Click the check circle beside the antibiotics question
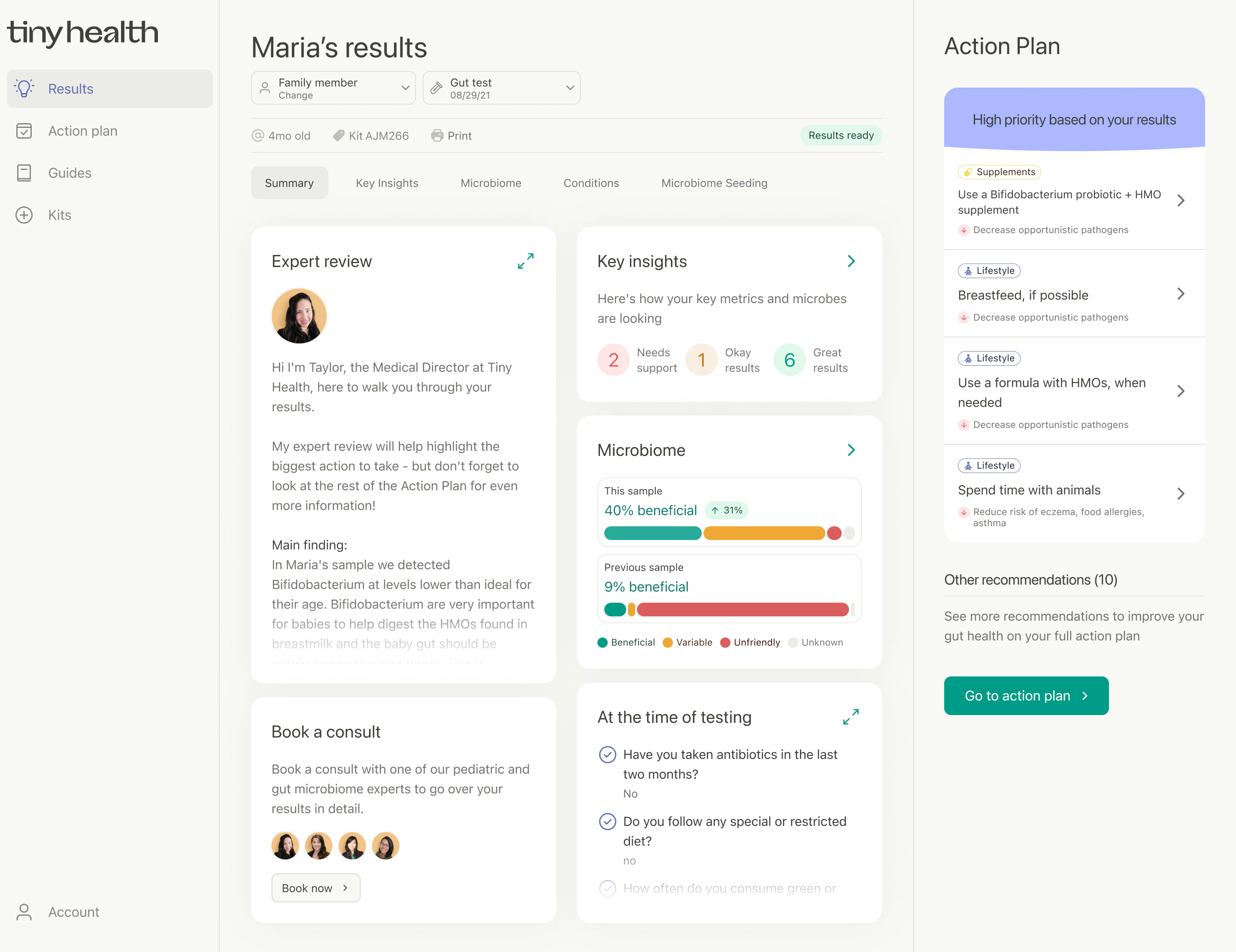This screenshot has height=952, width=1236. click(x=607, y=755)
